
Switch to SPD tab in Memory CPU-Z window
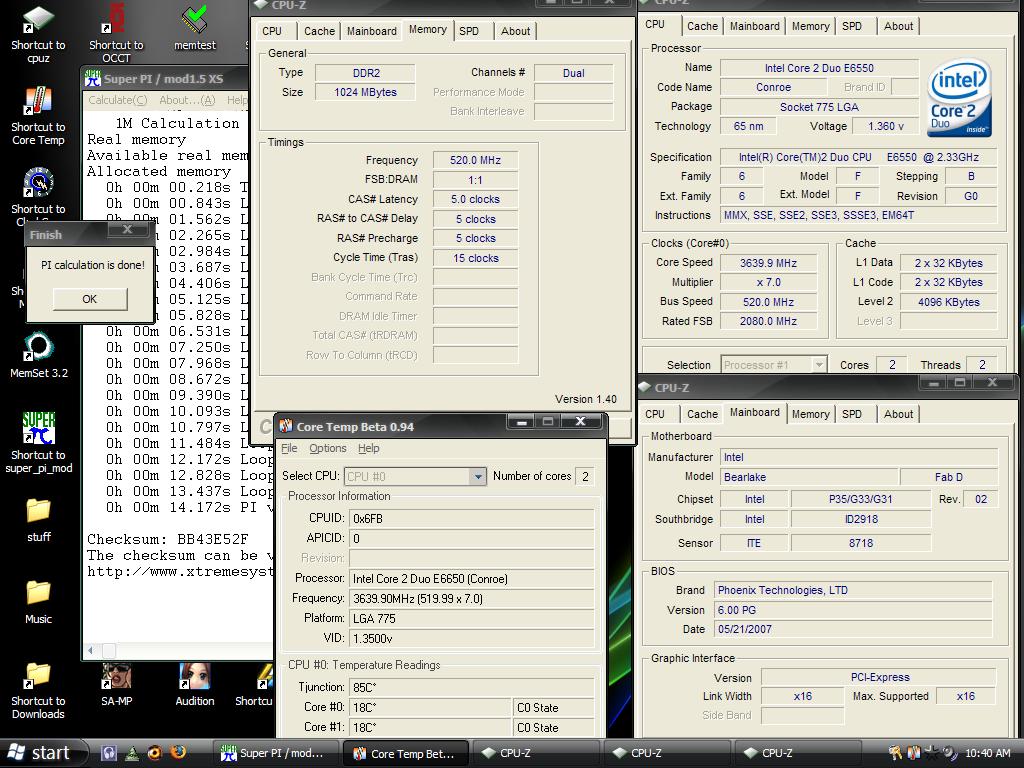[469, 31]
